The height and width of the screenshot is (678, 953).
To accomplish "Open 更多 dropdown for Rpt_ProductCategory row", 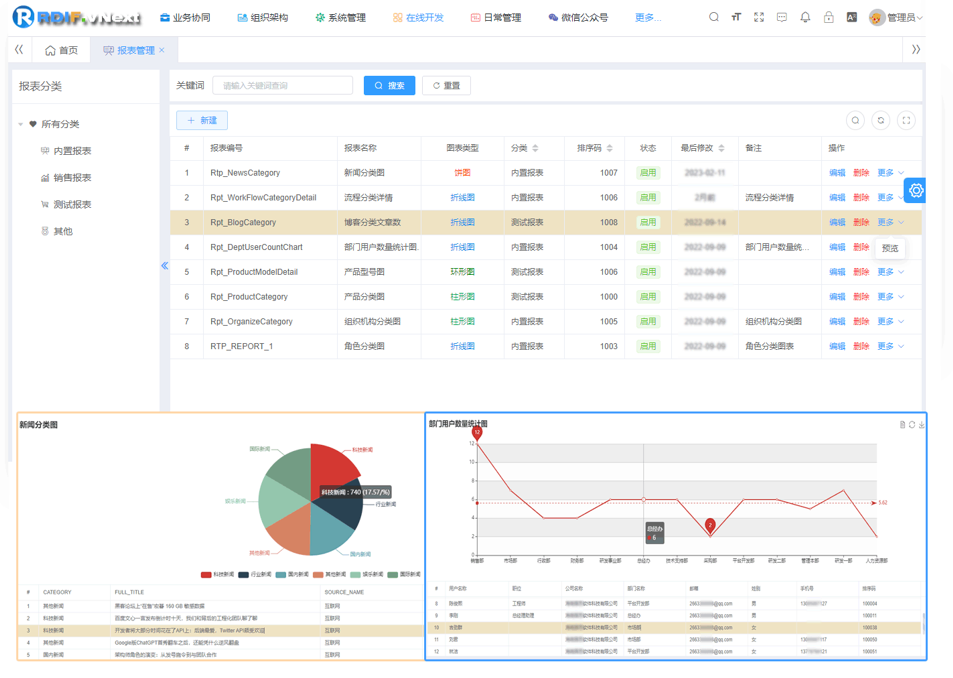I will [890, 296].
